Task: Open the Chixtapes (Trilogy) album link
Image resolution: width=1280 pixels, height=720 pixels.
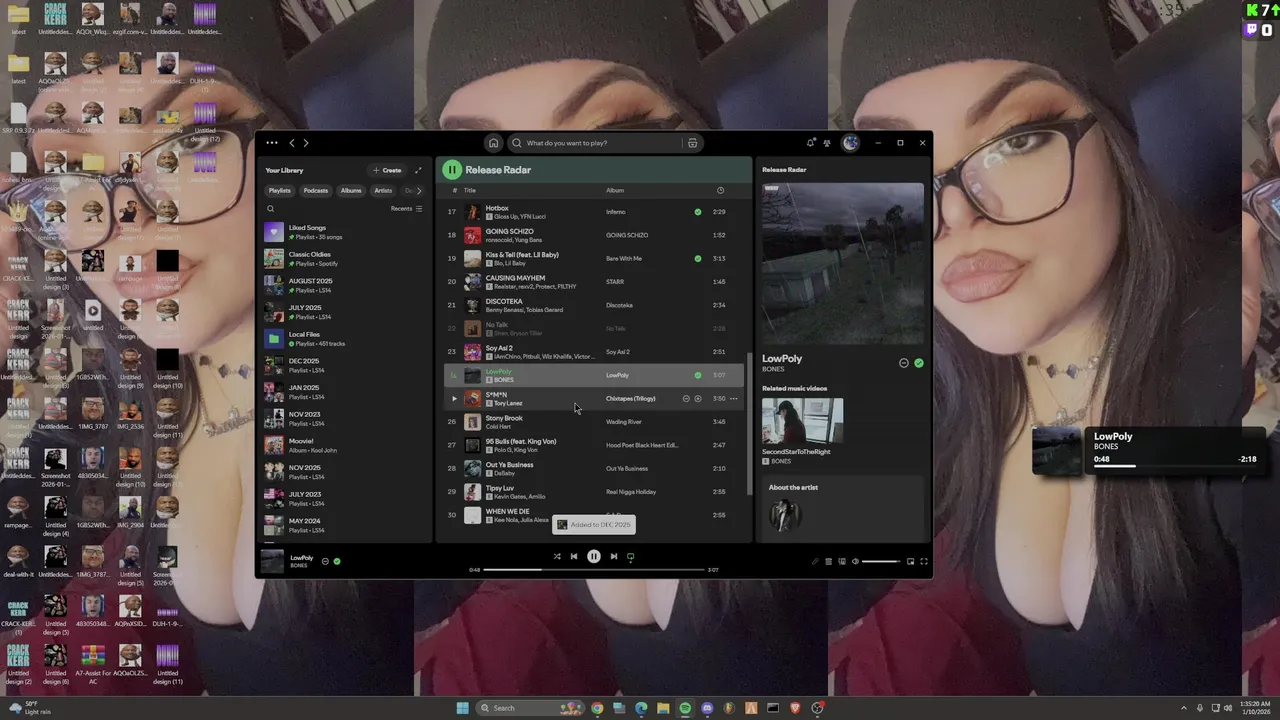Action: point(631,398)
